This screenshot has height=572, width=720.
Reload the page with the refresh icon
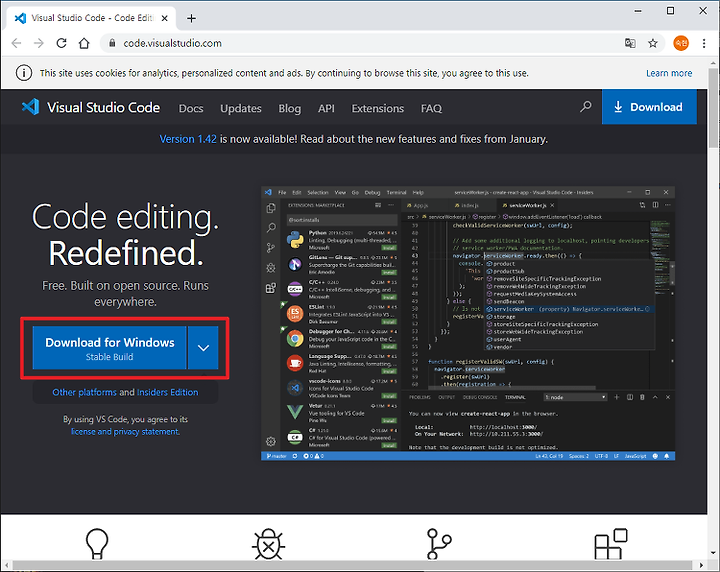tap(62, 43)
